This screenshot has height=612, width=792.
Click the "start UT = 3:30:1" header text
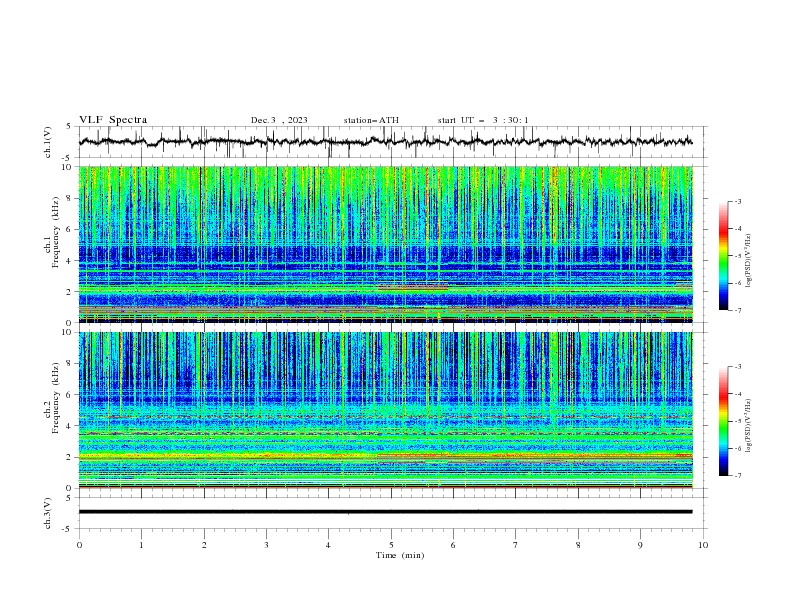click(483, 120)
